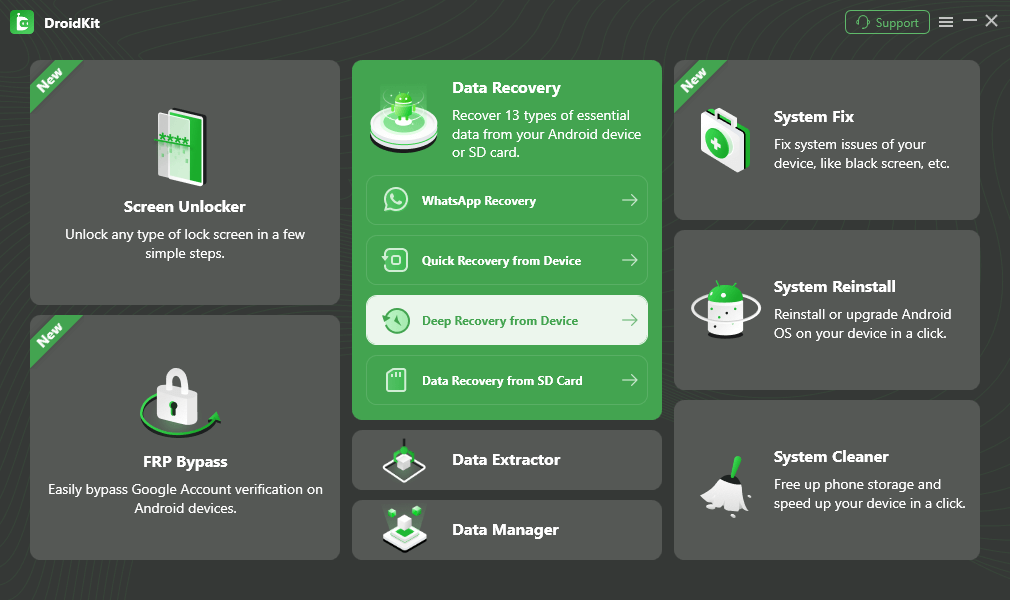The image size is (1010, 600).
Task: Click the DroidKit logo icon
Action: 21,21
